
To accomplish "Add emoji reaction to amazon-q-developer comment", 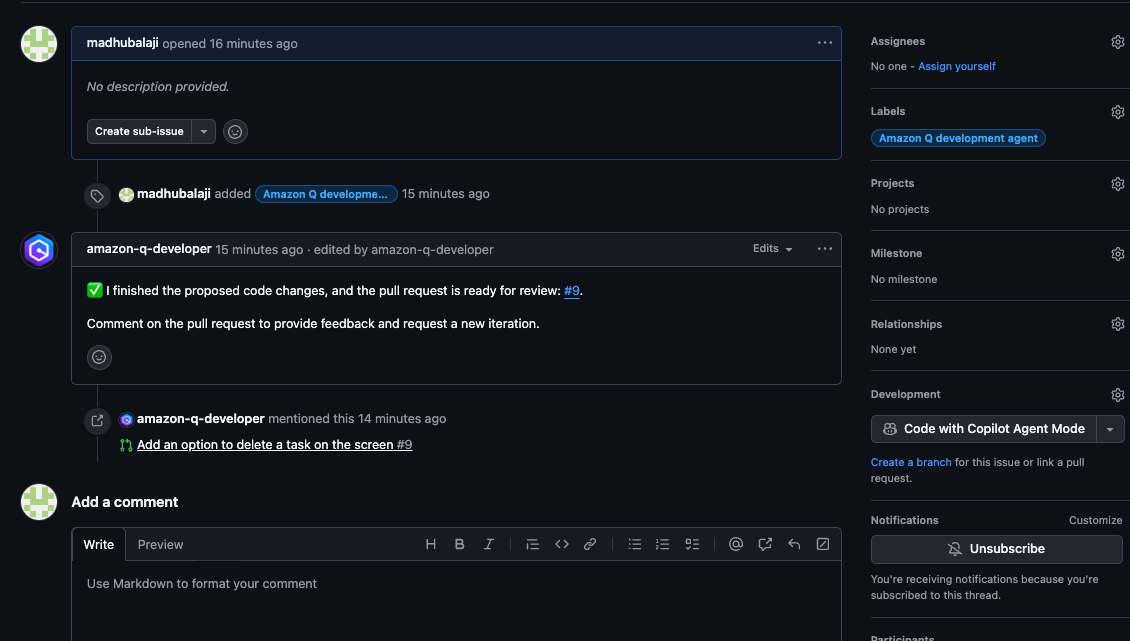I will pyautogui.click(x=99, y=357).
